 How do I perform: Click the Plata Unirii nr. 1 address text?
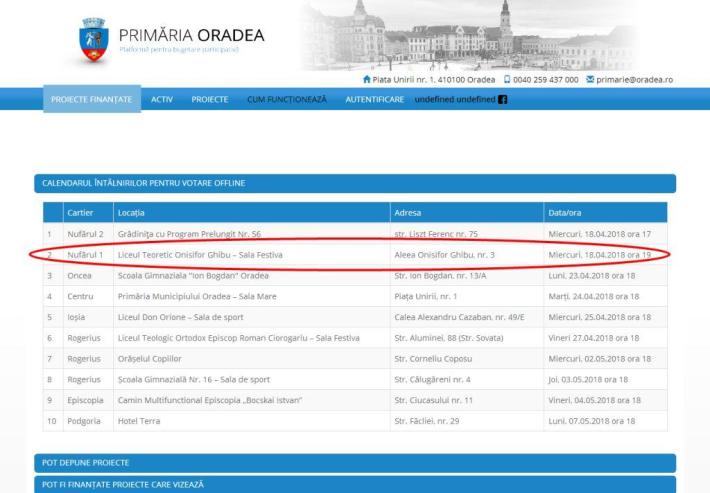tap(434, 80)
